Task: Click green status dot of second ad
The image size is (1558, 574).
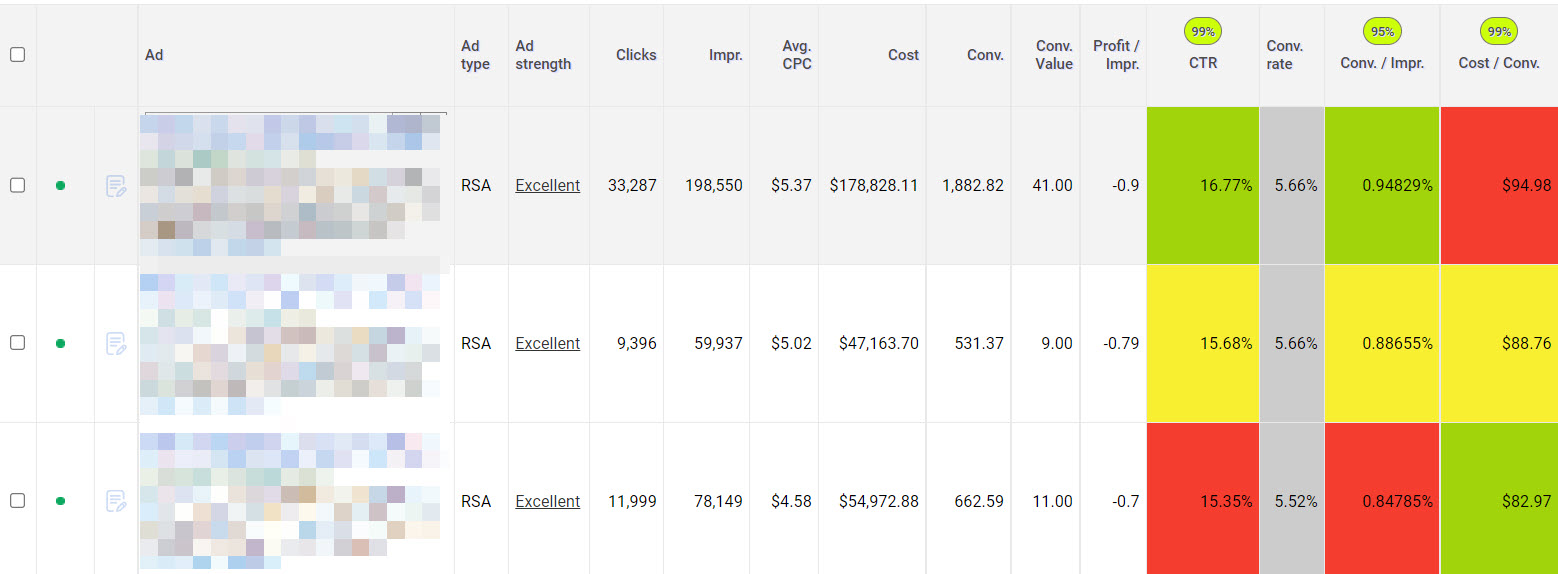Action: click(x=60, y=344)
